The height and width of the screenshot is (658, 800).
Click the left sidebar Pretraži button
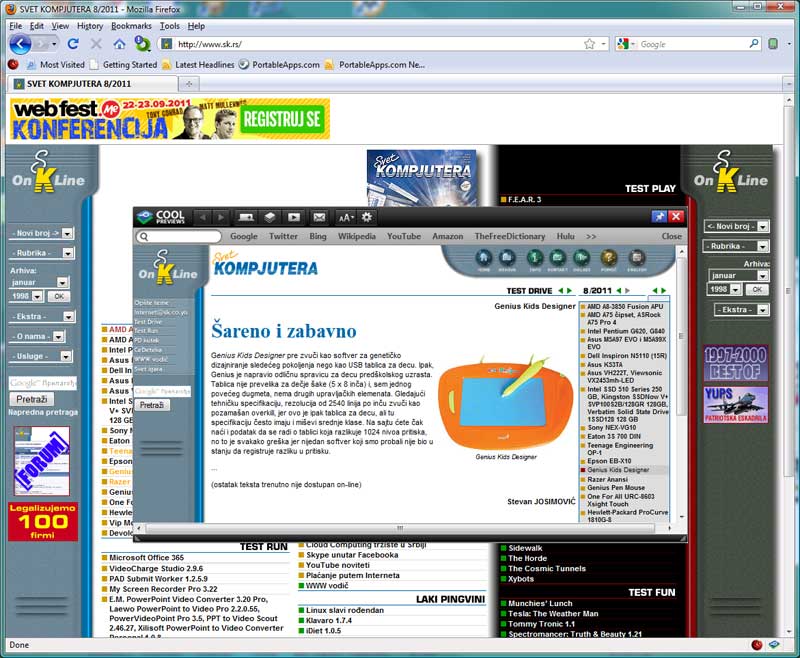[32, 399]
